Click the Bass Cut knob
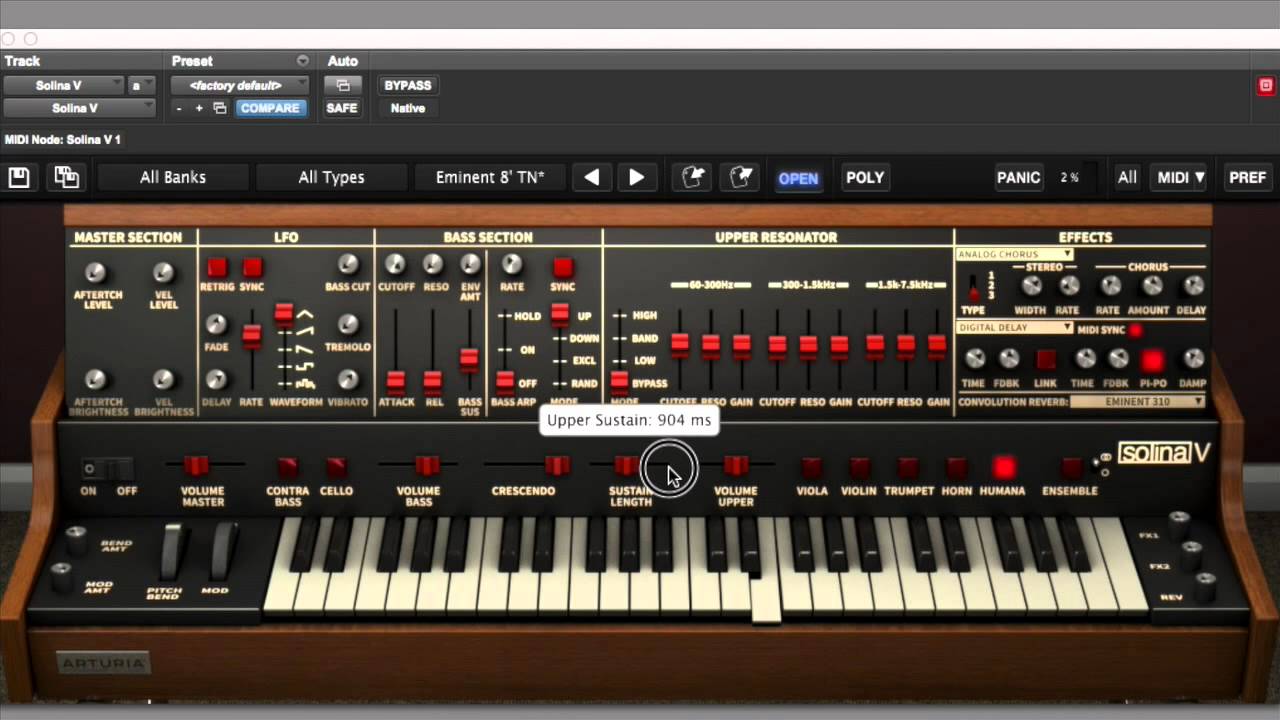 pyautogui.click(x=347, y=264)
